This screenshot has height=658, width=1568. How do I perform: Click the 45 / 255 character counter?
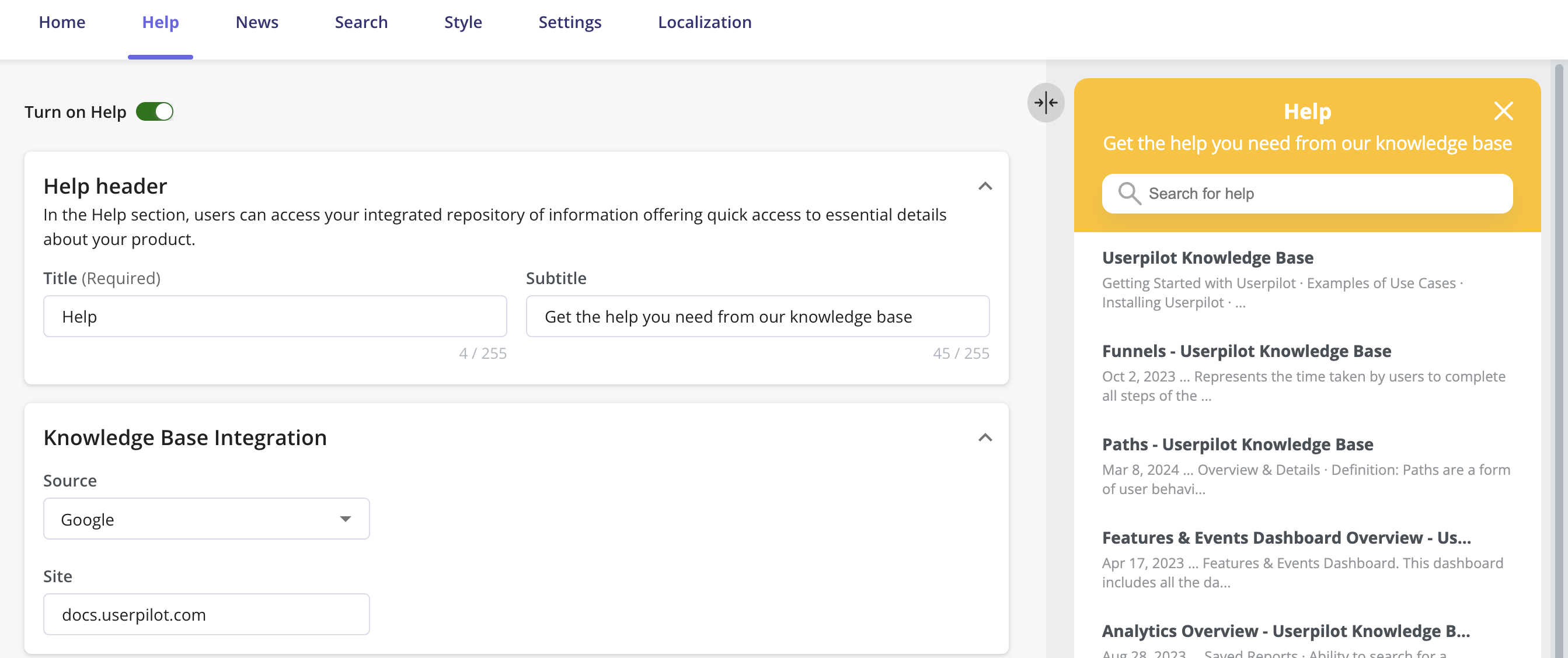point(961,353)
